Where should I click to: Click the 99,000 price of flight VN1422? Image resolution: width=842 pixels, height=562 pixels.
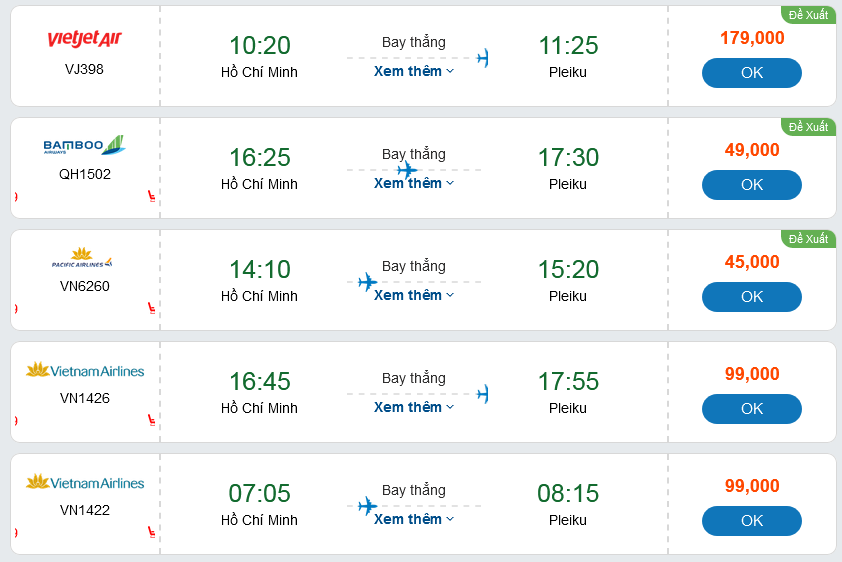coord(752,486)
